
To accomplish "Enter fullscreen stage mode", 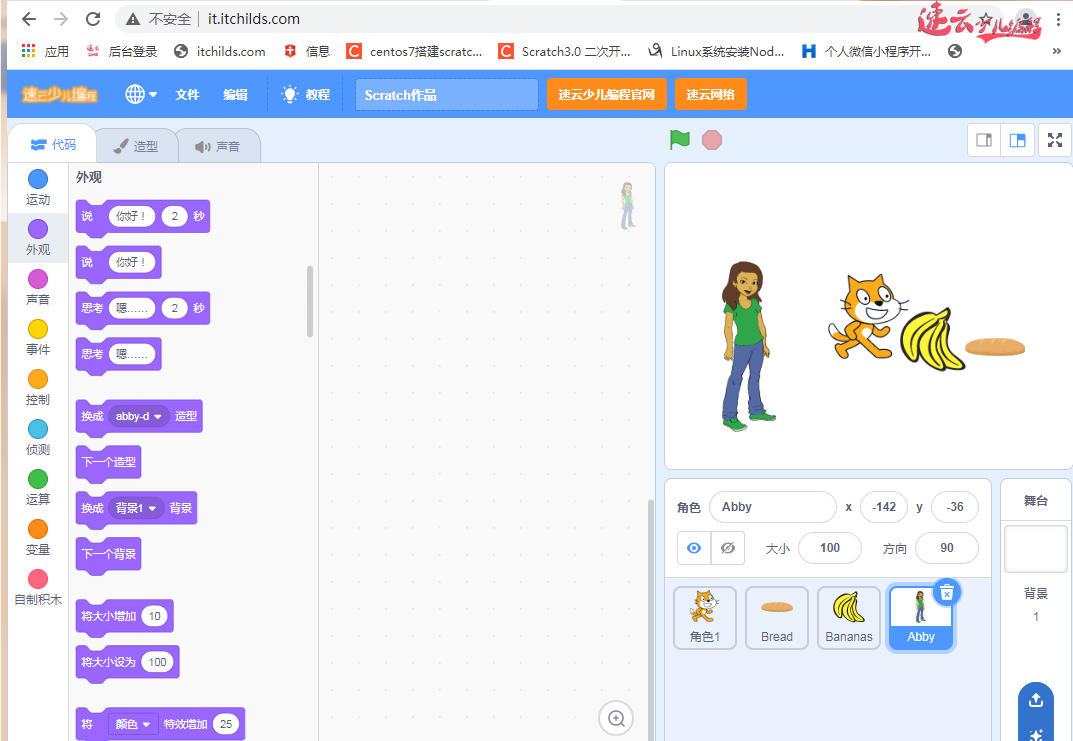I will pos(1054,141).
